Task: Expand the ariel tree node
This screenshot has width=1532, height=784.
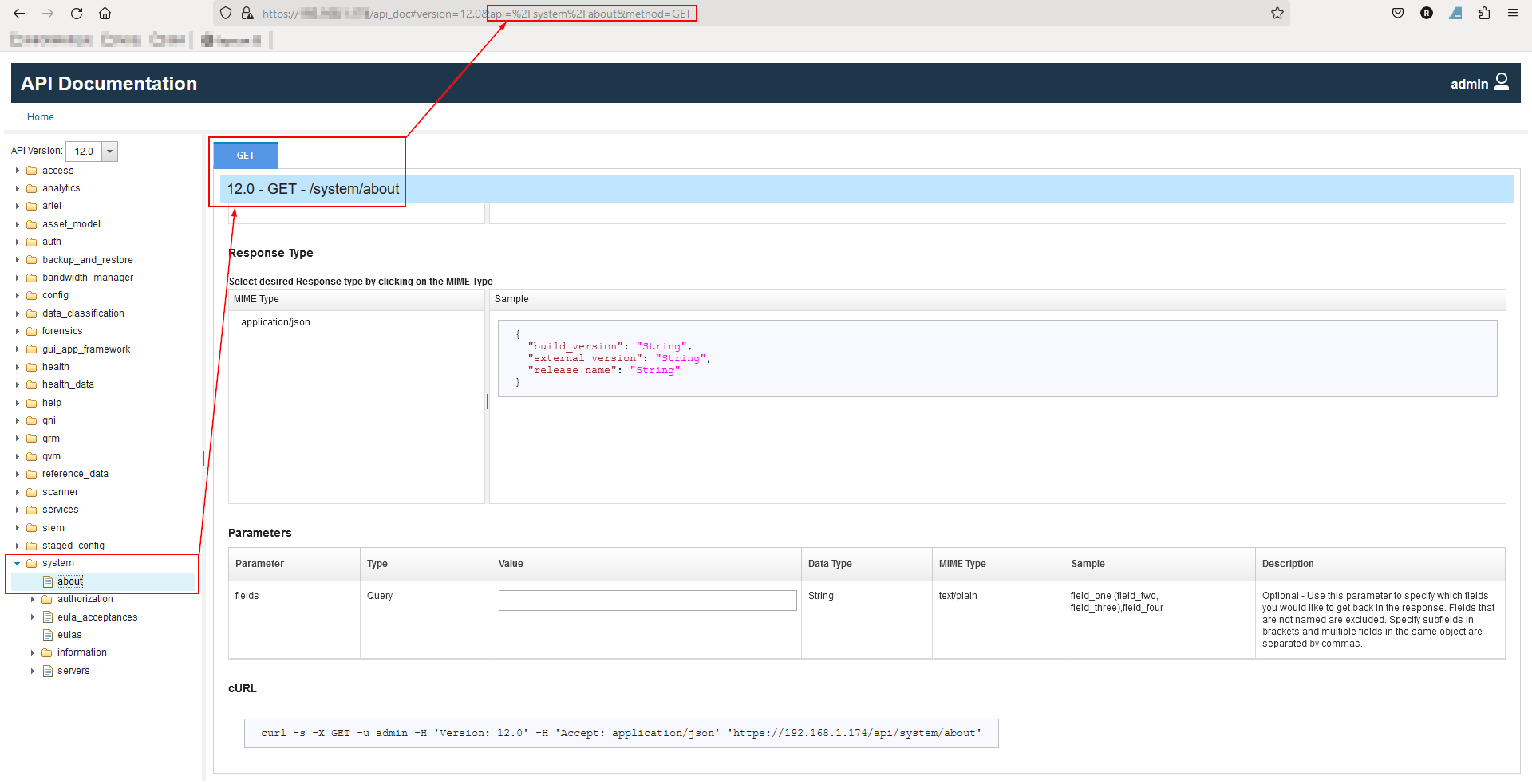Action: (18, 206)
